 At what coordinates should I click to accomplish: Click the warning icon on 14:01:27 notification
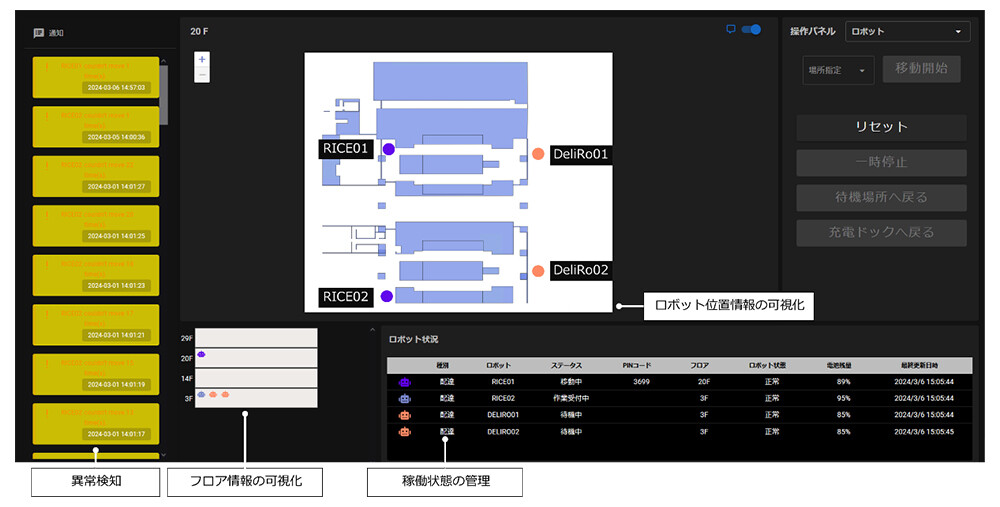pyautogui.click(x=47, y=165)
